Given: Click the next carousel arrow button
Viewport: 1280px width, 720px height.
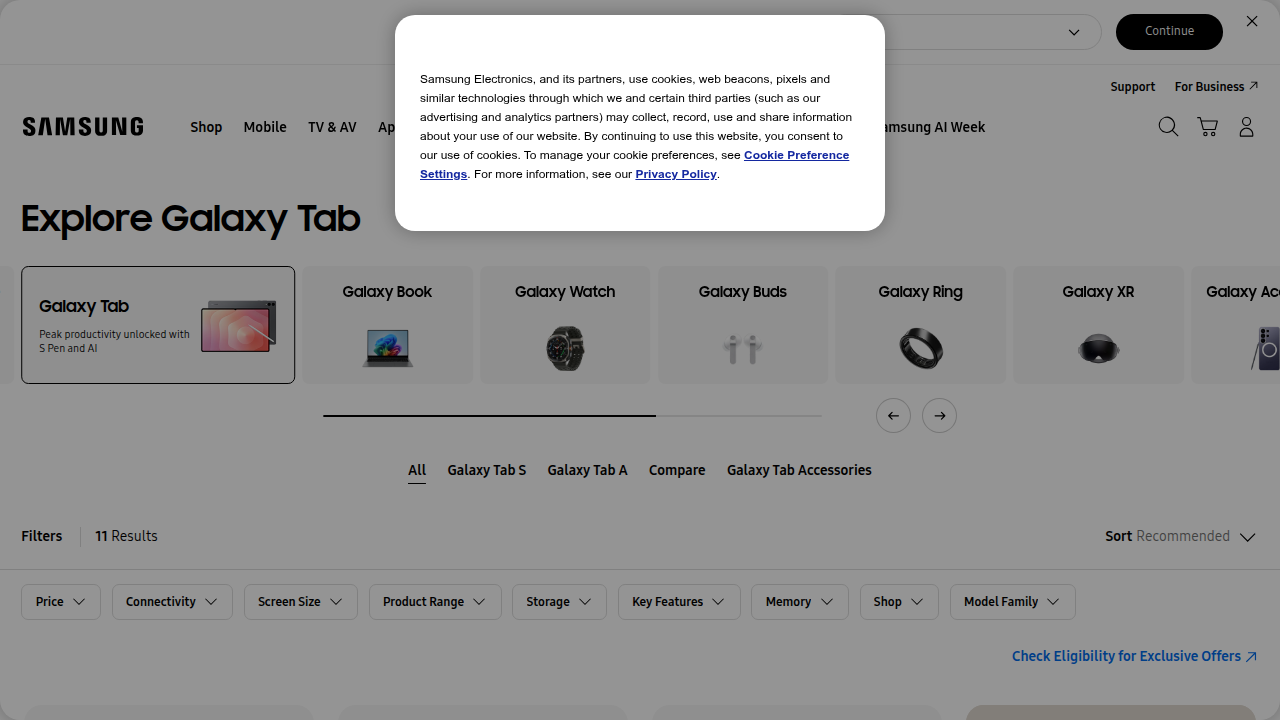Looking at the screenshot, I should click(x=939, y=416).
